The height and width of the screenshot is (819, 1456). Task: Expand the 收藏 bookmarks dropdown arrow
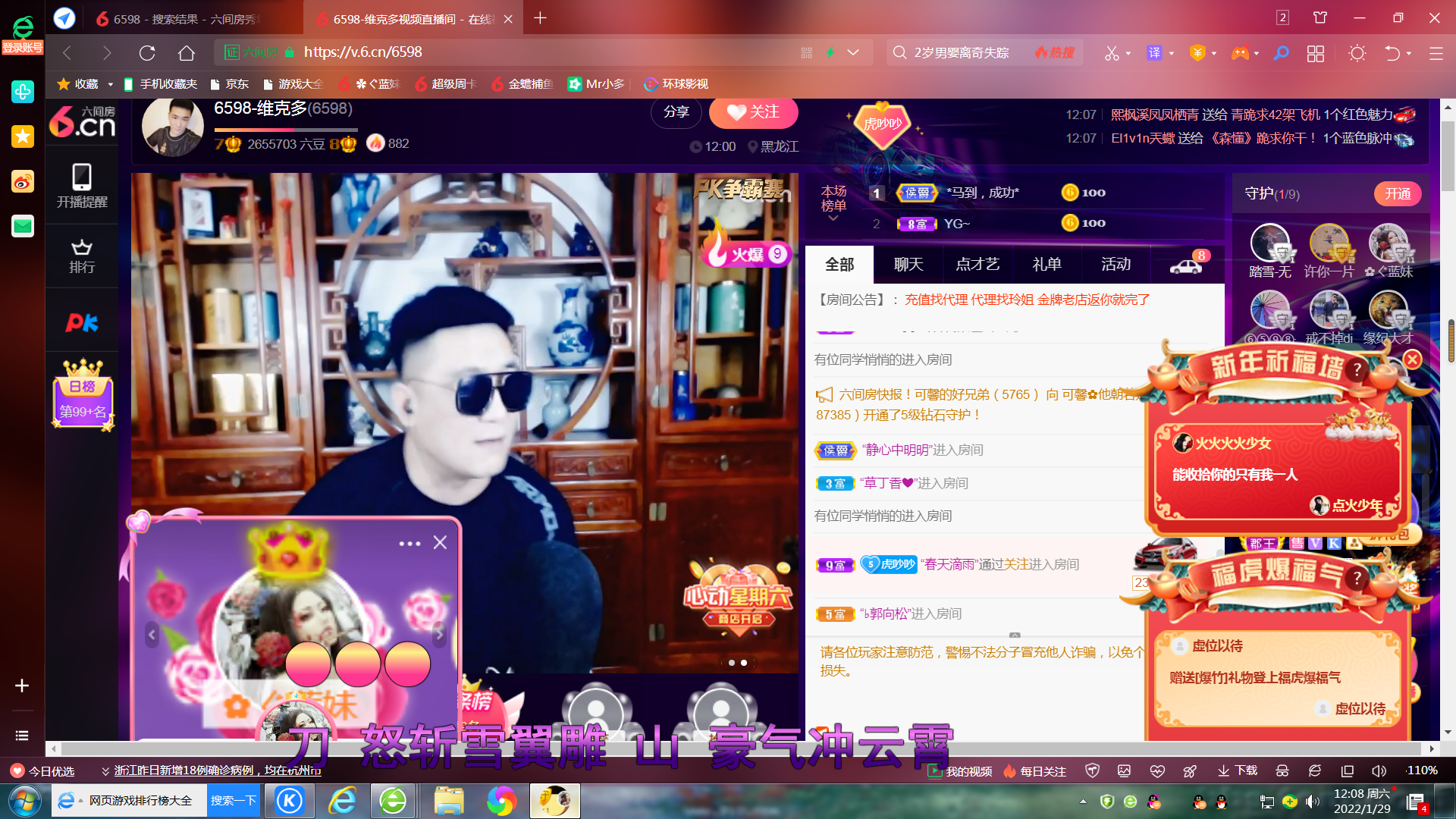pyautogui.click(x=110, y=84)
